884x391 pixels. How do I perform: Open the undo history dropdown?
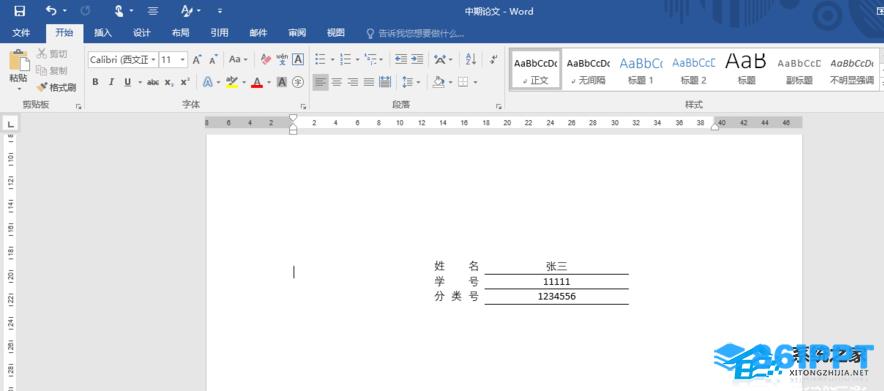coord(65,11)
